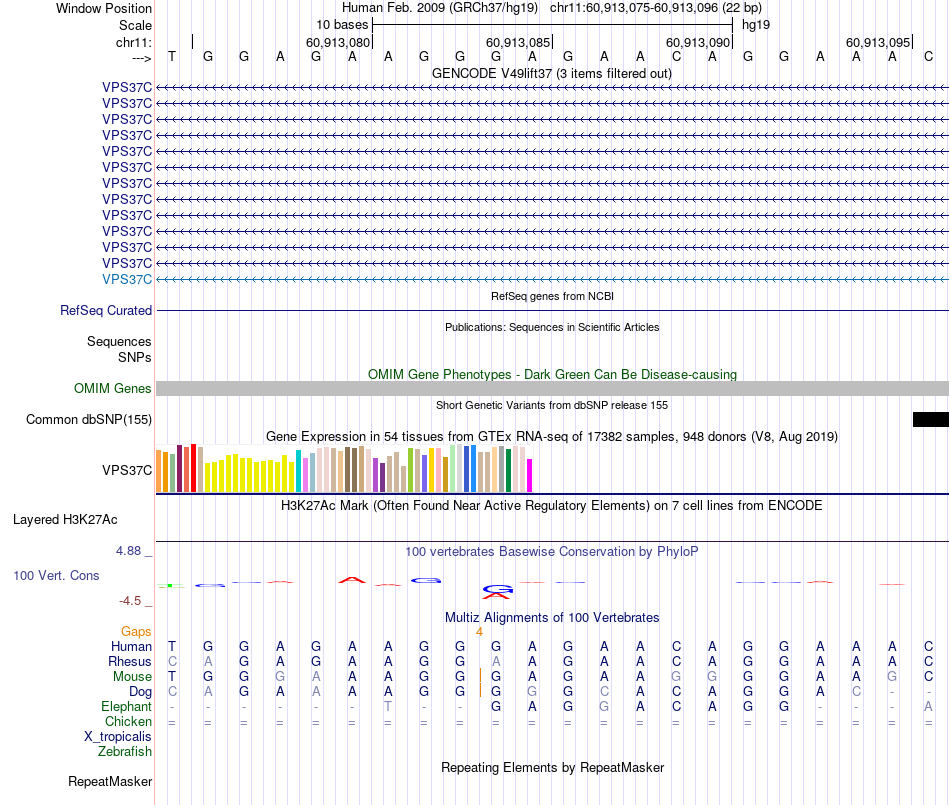This screenshot has height=805, width=950.
Task: Click the dark green GTEx expression bar
Action: point(508,470)
